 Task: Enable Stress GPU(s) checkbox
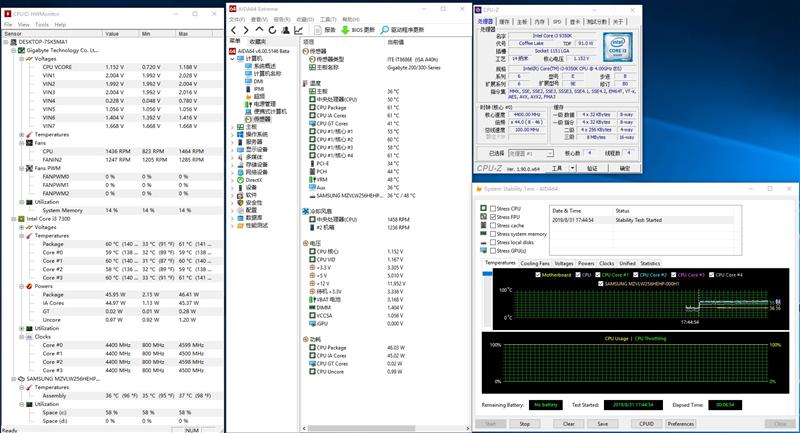493,250
